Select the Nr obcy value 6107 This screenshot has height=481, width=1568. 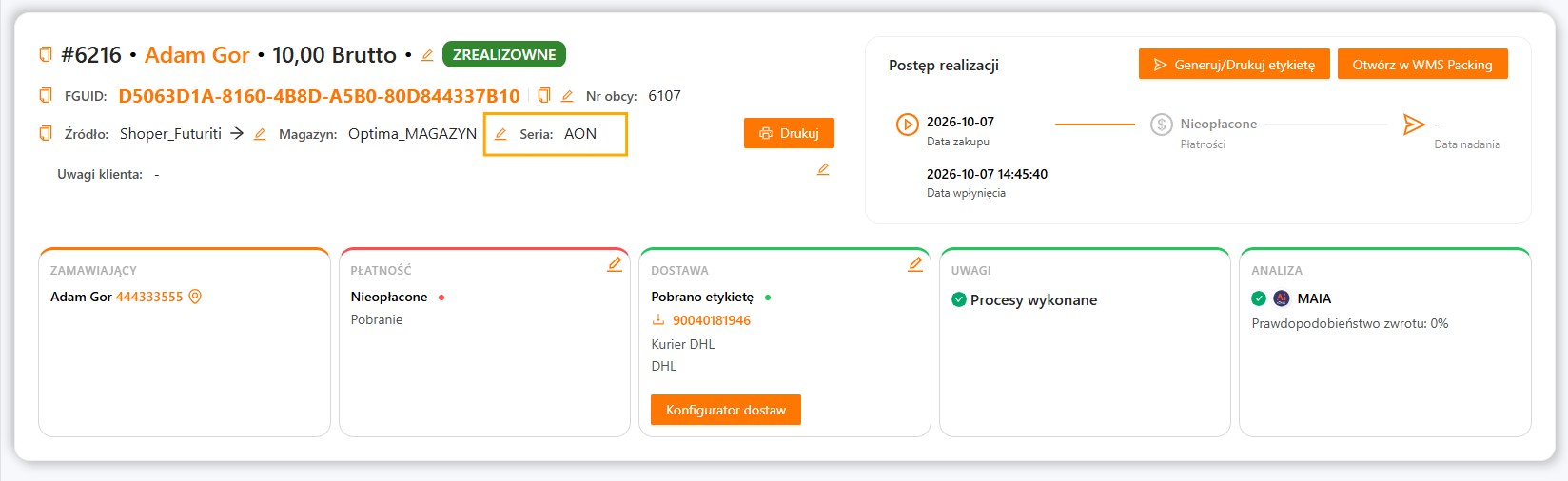[x=664, y=96]
